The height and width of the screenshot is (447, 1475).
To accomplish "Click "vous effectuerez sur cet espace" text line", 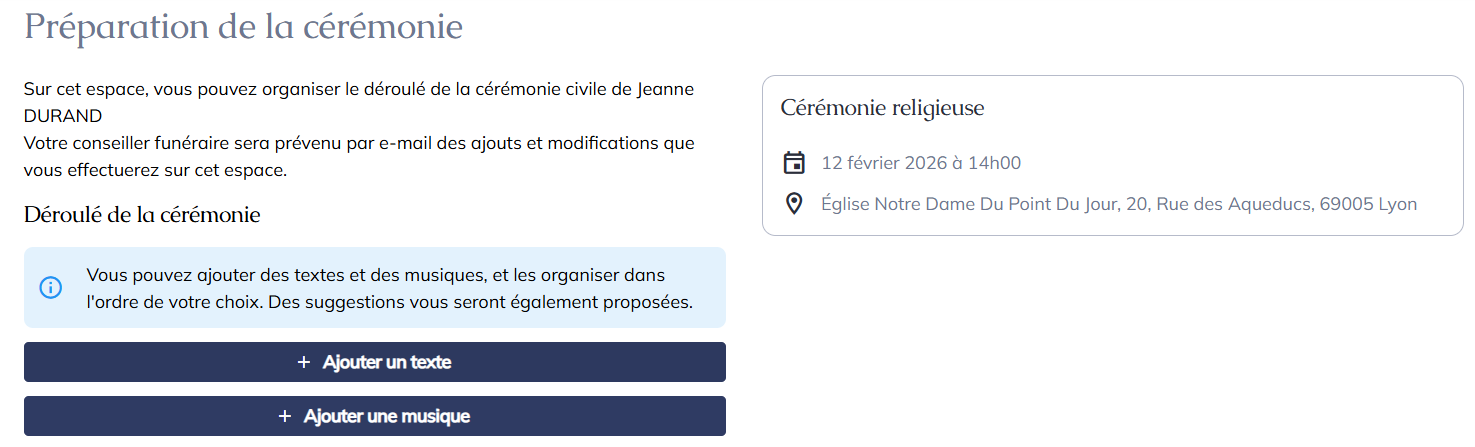I will (x=155, y=170).
